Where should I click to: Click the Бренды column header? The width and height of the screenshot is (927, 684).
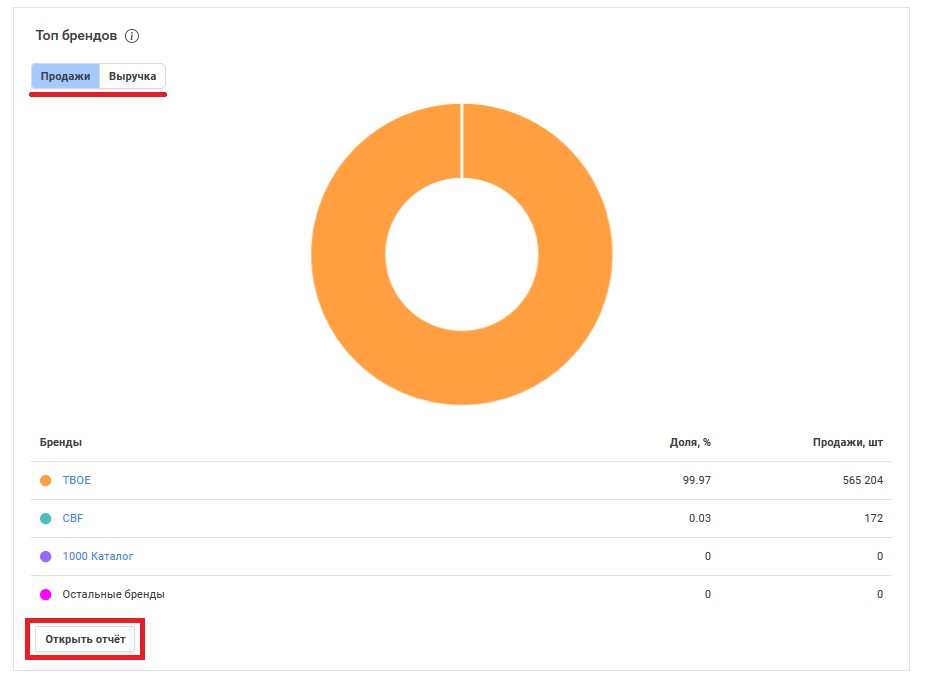point(61,442)
